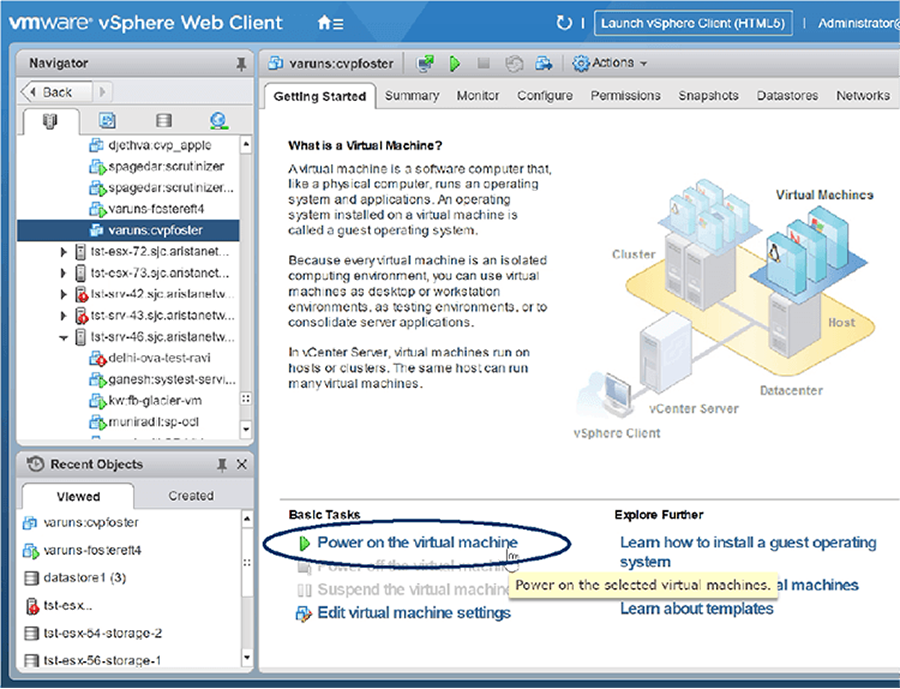Collapse the tst-srv-46 host node
Screen dimensions: 900x689
pyautogui.click(x=63, y=337)
